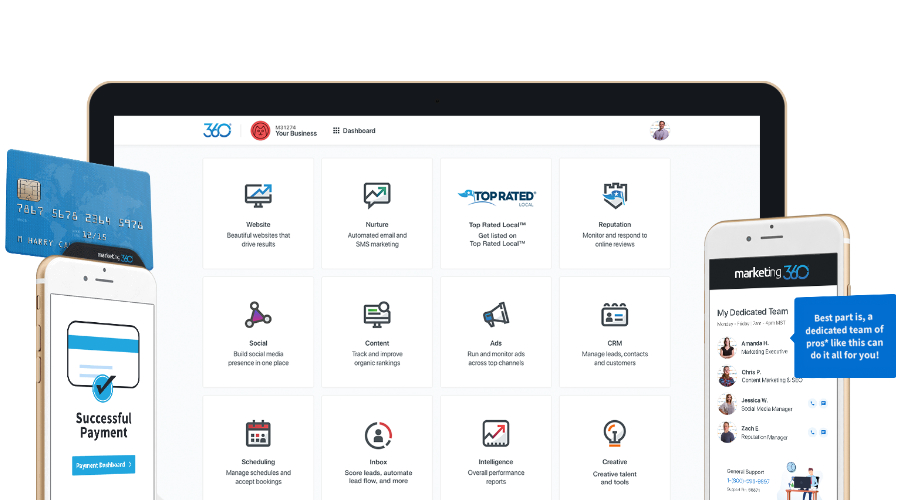
Task: Click the Social network icon
Action: (258, 315)
